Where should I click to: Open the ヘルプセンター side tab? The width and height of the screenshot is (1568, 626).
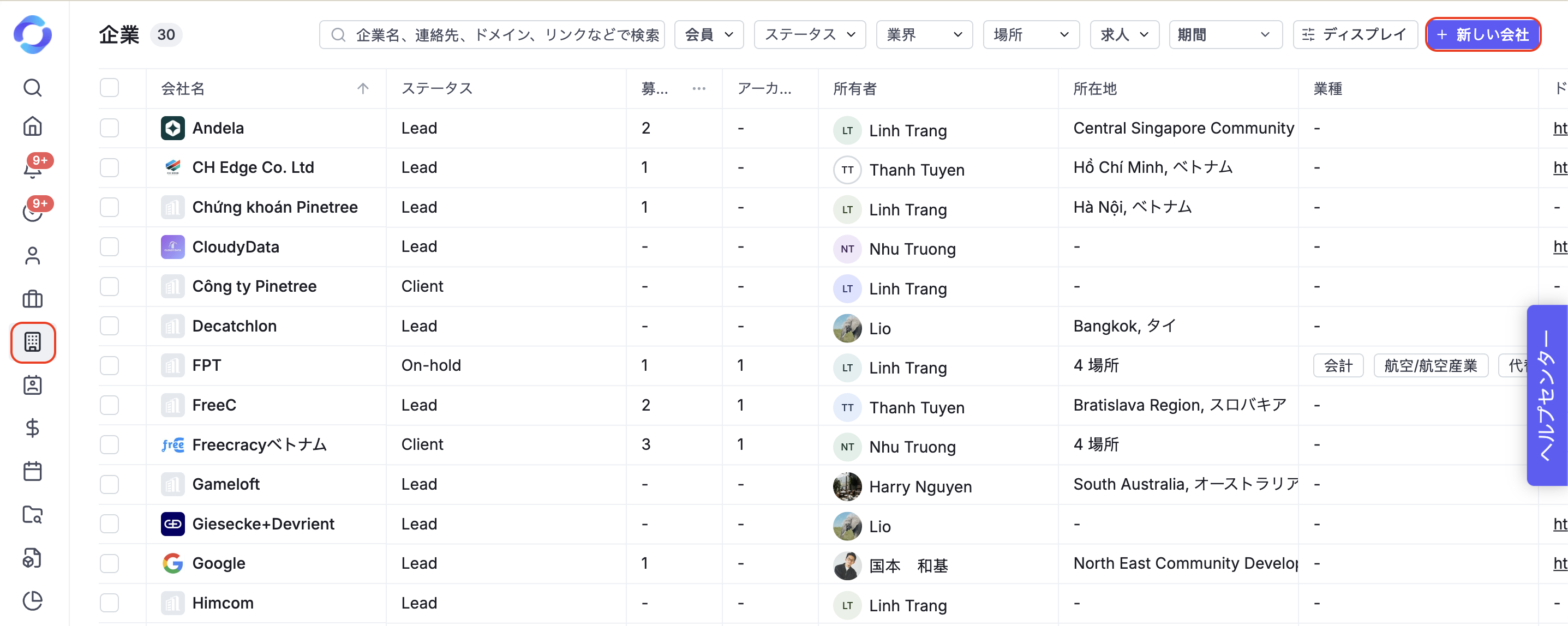pyautogui.click(x=1547, y=395)
